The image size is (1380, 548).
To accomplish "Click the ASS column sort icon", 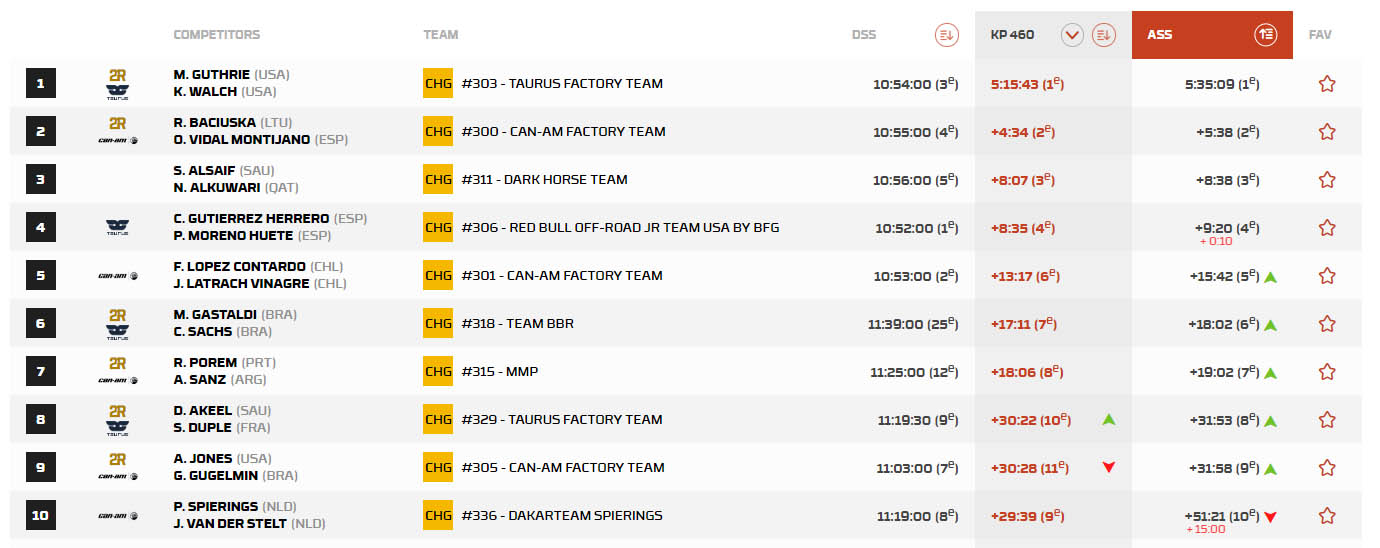I will click(x=1266, y=35).
